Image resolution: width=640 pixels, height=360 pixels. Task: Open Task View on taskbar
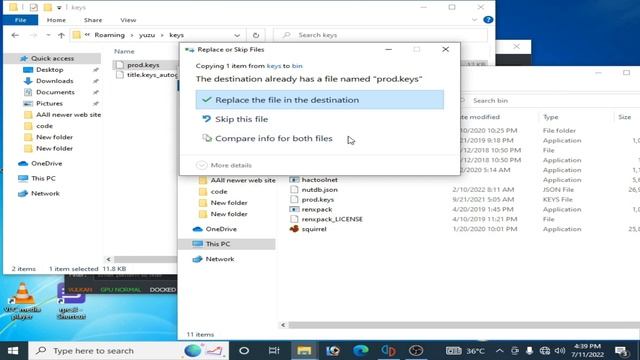pyautogui.click(x=274, y=351)
